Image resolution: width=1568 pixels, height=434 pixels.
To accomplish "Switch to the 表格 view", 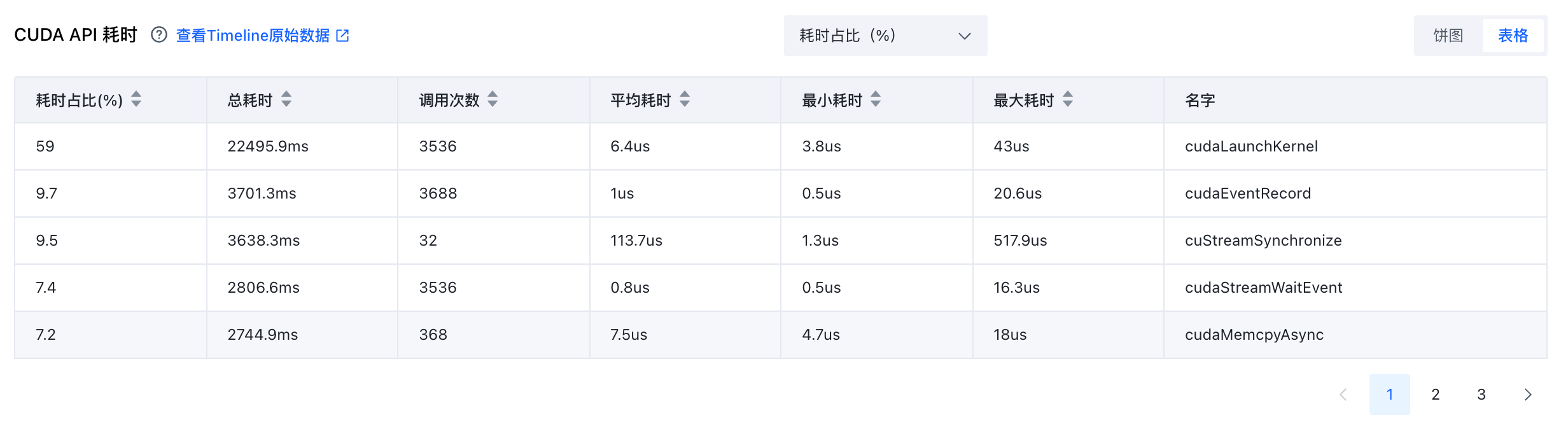I will 1513,36.
